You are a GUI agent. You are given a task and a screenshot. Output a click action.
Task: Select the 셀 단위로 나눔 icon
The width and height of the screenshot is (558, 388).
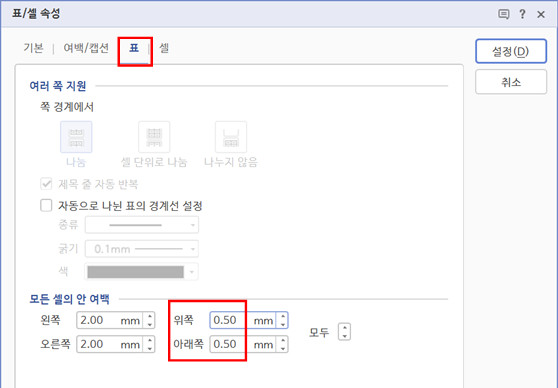click(x=154, y=137)
